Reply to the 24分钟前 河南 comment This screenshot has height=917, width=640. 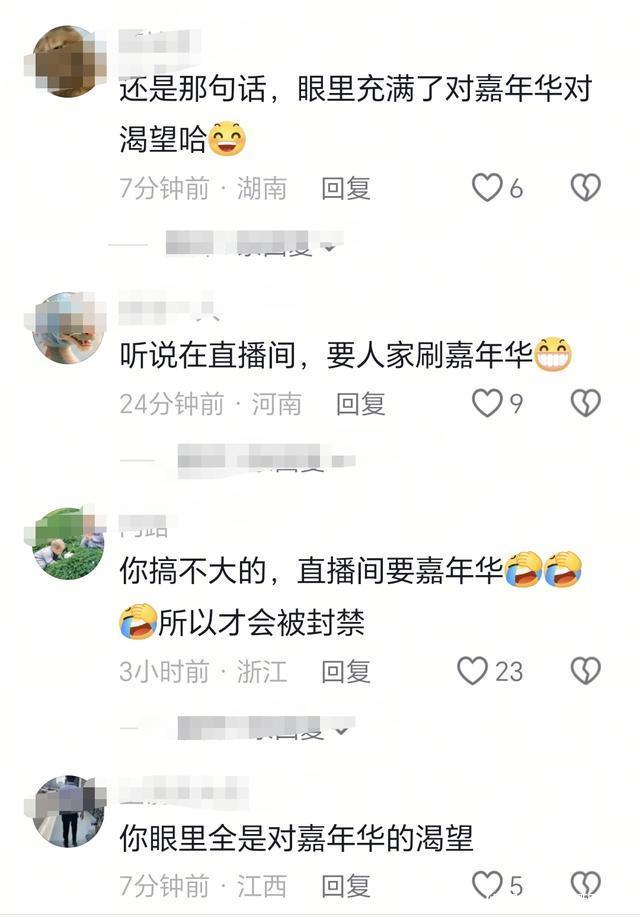click(360, 404)
